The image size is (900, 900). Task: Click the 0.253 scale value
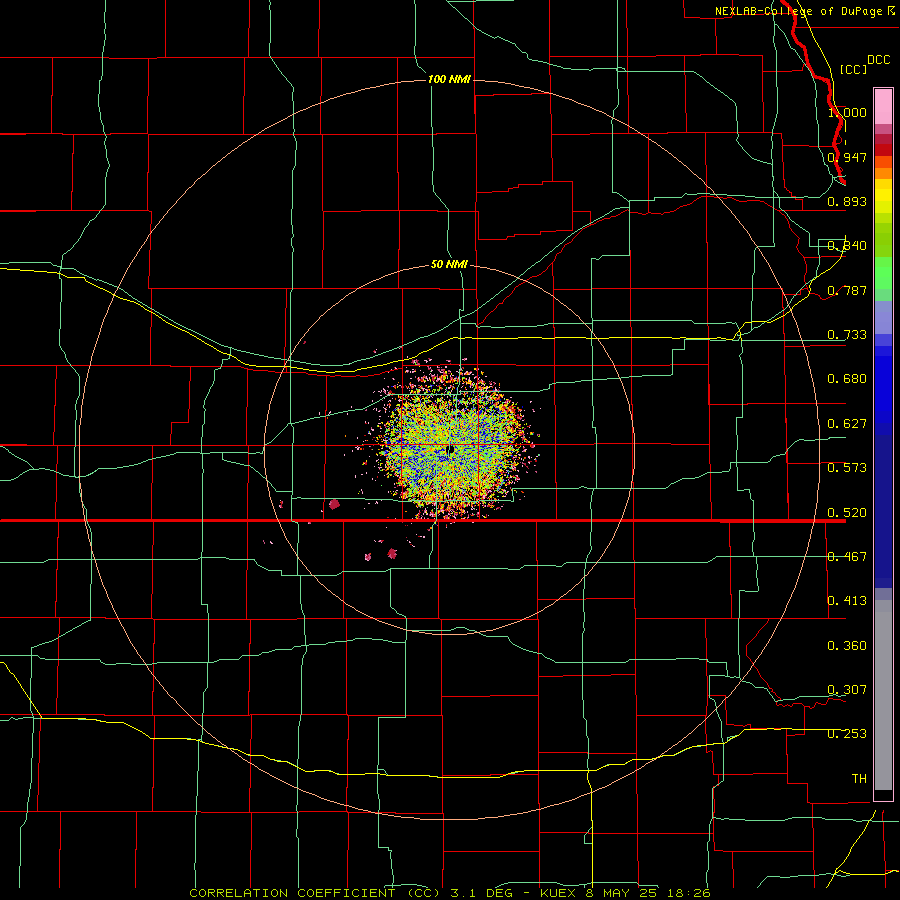(x=847, y=734)
